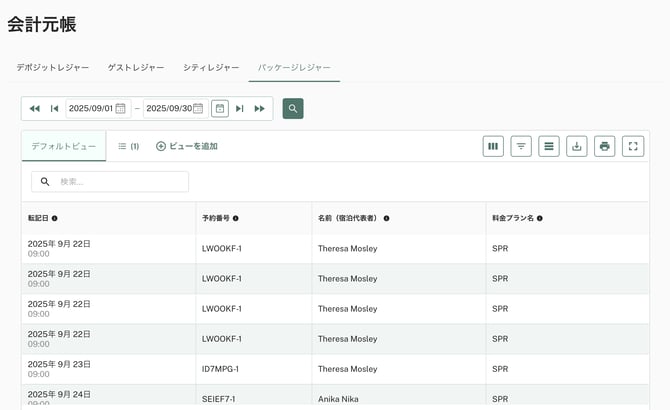Print the ledger using printer icon
This screenshot has width=670, height=410.
605,147
